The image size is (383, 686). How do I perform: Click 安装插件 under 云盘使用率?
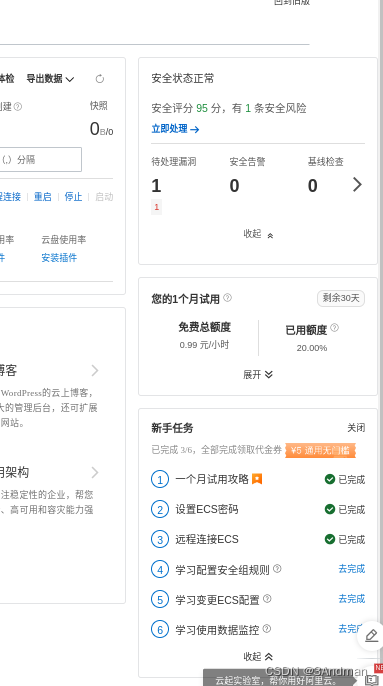tap(59, 258)
